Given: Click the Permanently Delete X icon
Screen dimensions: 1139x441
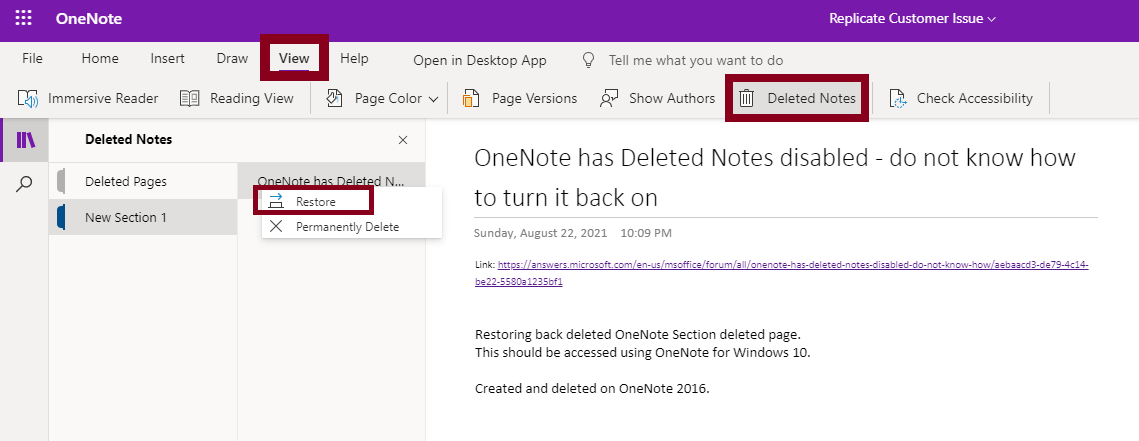Looking at the screenshot, I should (276, 227).
